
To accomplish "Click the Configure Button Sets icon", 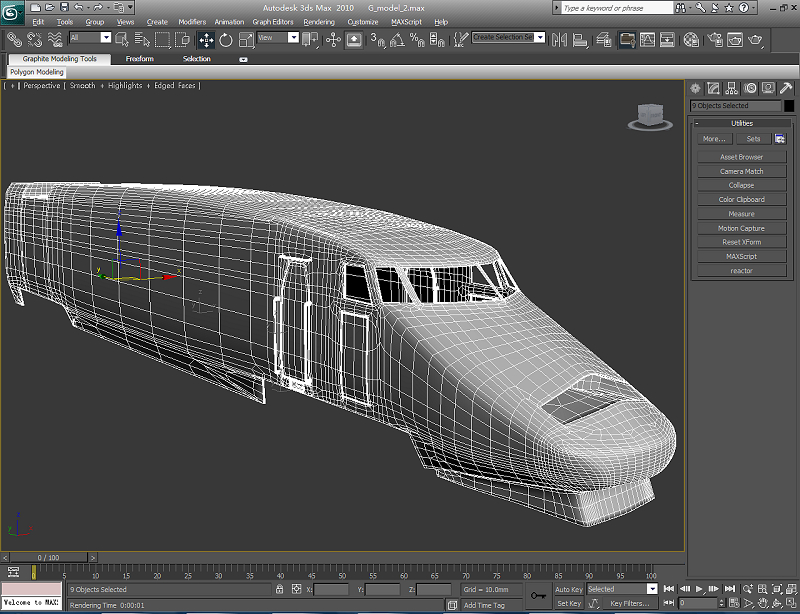I will tap(780, 139).
